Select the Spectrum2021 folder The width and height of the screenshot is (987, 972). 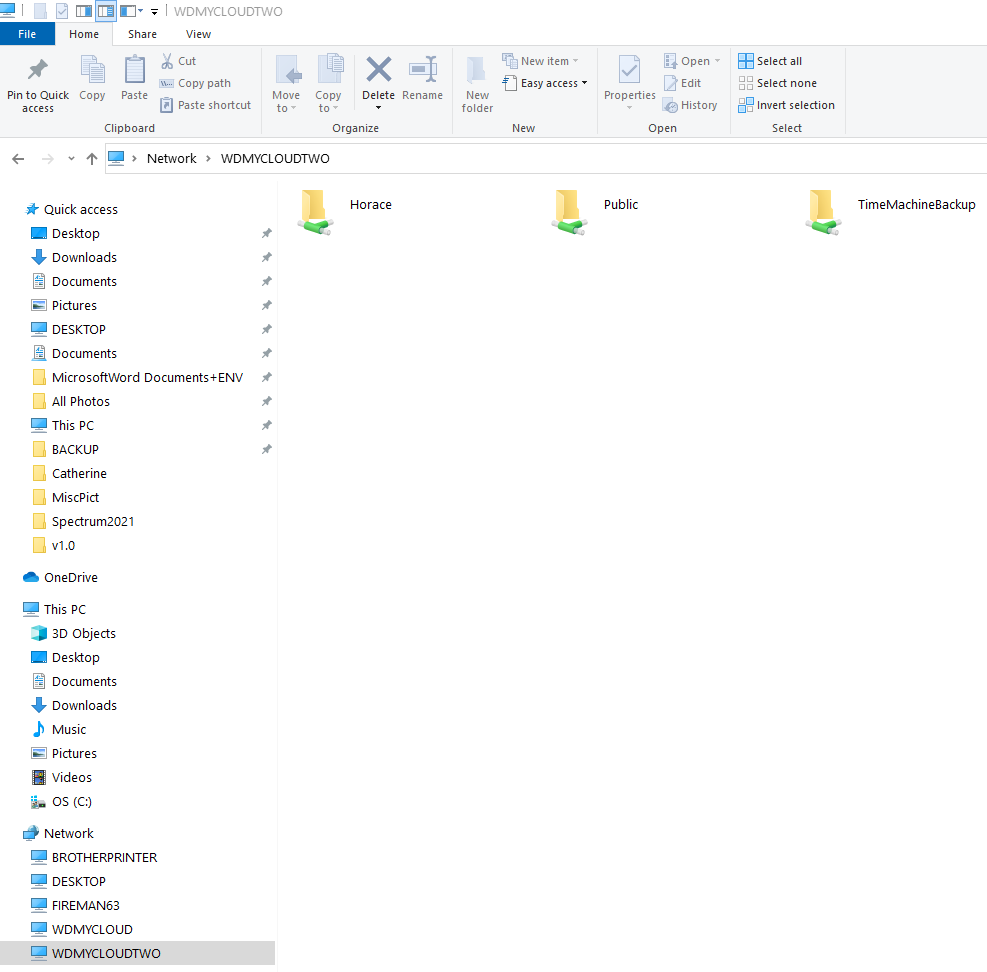[x=83, y=521]
